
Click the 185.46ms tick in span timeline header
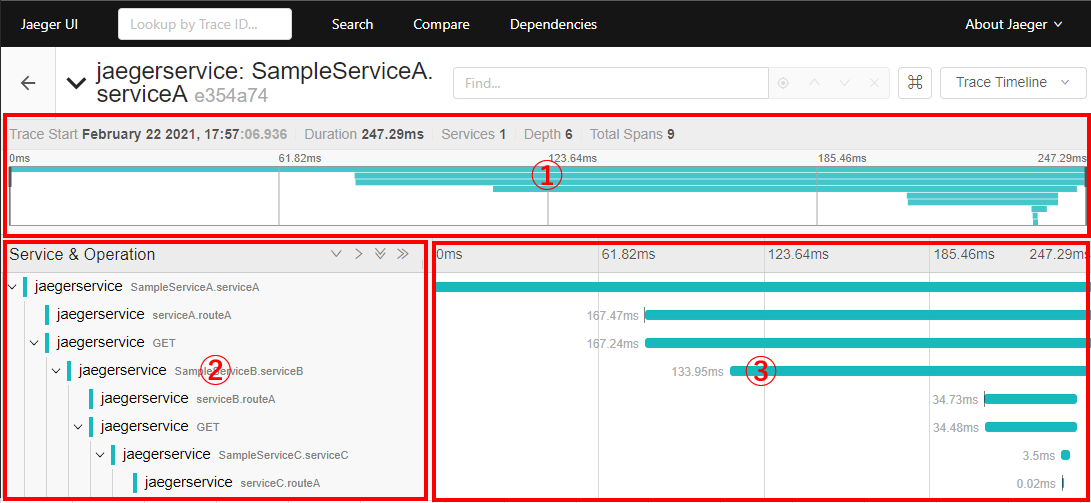pyautogui.click(x=964, y=254)
